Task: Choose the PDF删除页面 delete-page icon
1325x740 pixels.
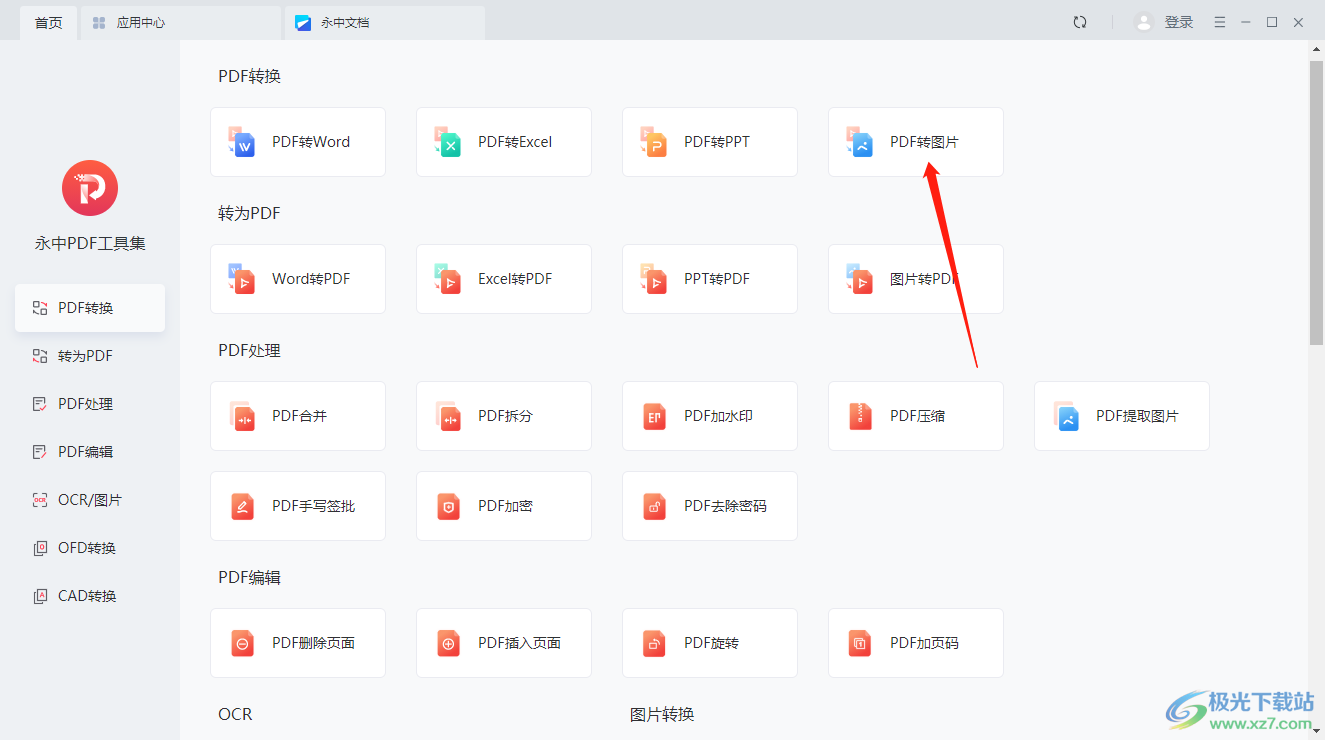Action: tap(242, 643)
